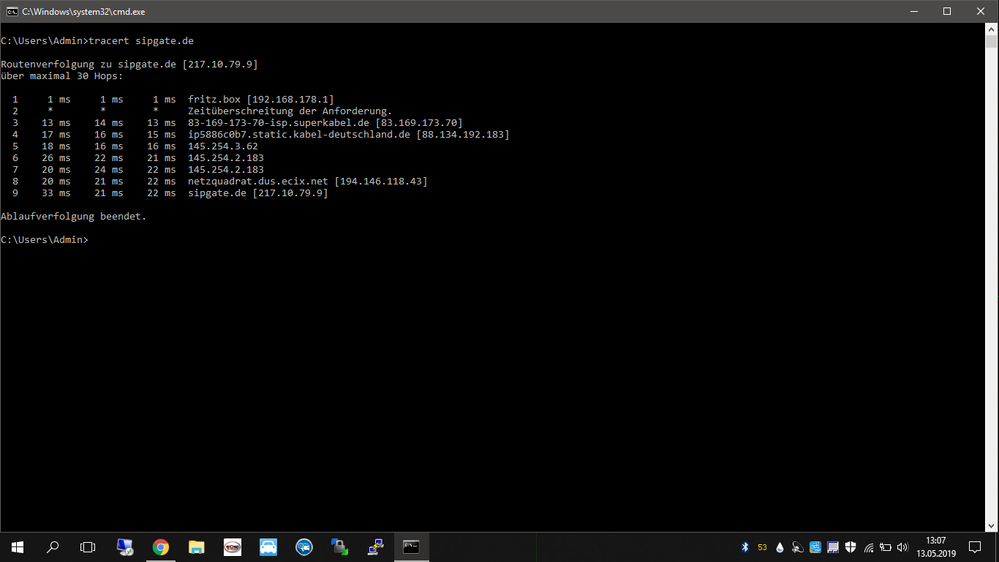Click the cmd.exe window title text
The height and width of the screenshot is (562, 999).
(x=83, y=11)
